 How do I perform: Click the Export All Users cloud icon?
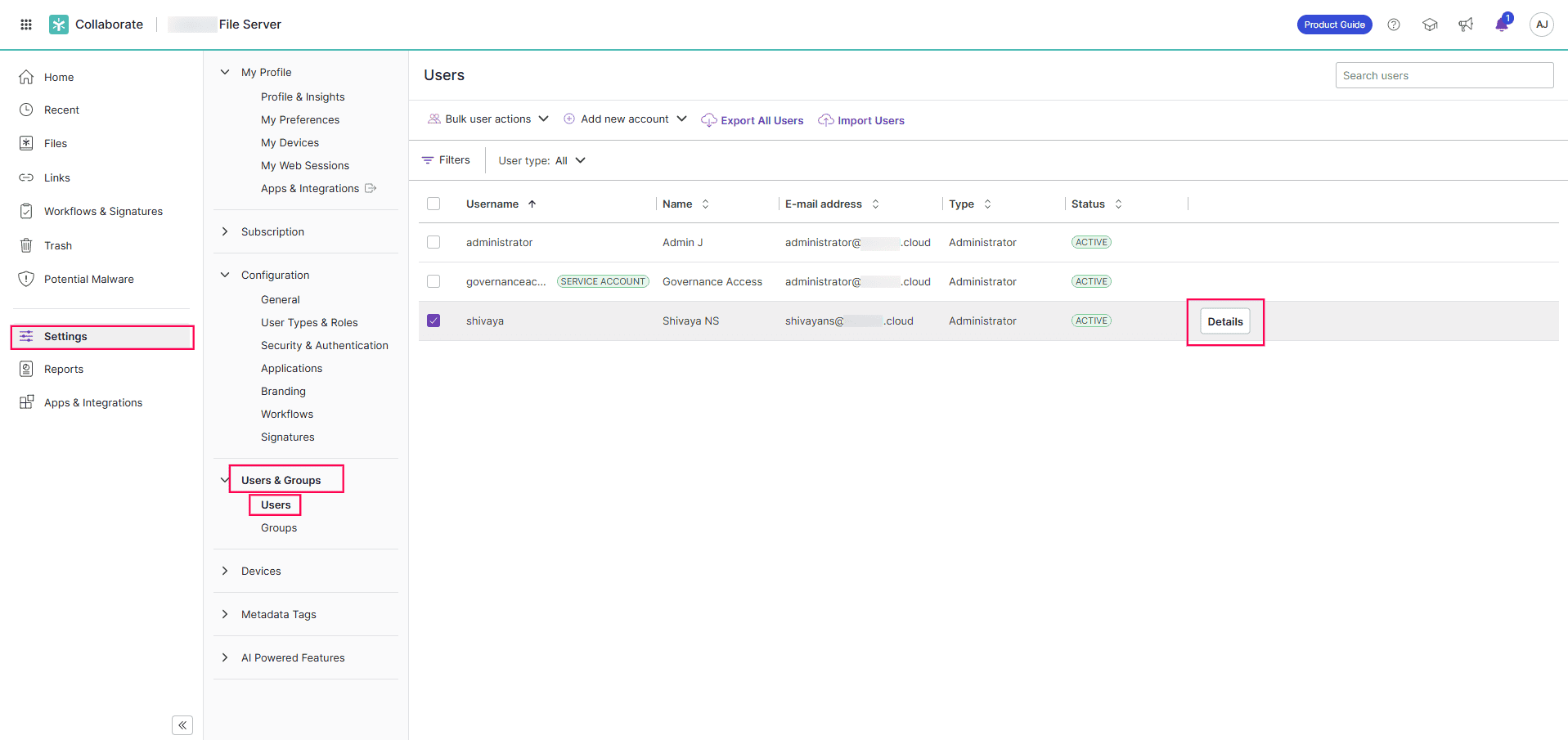point(709,120)
